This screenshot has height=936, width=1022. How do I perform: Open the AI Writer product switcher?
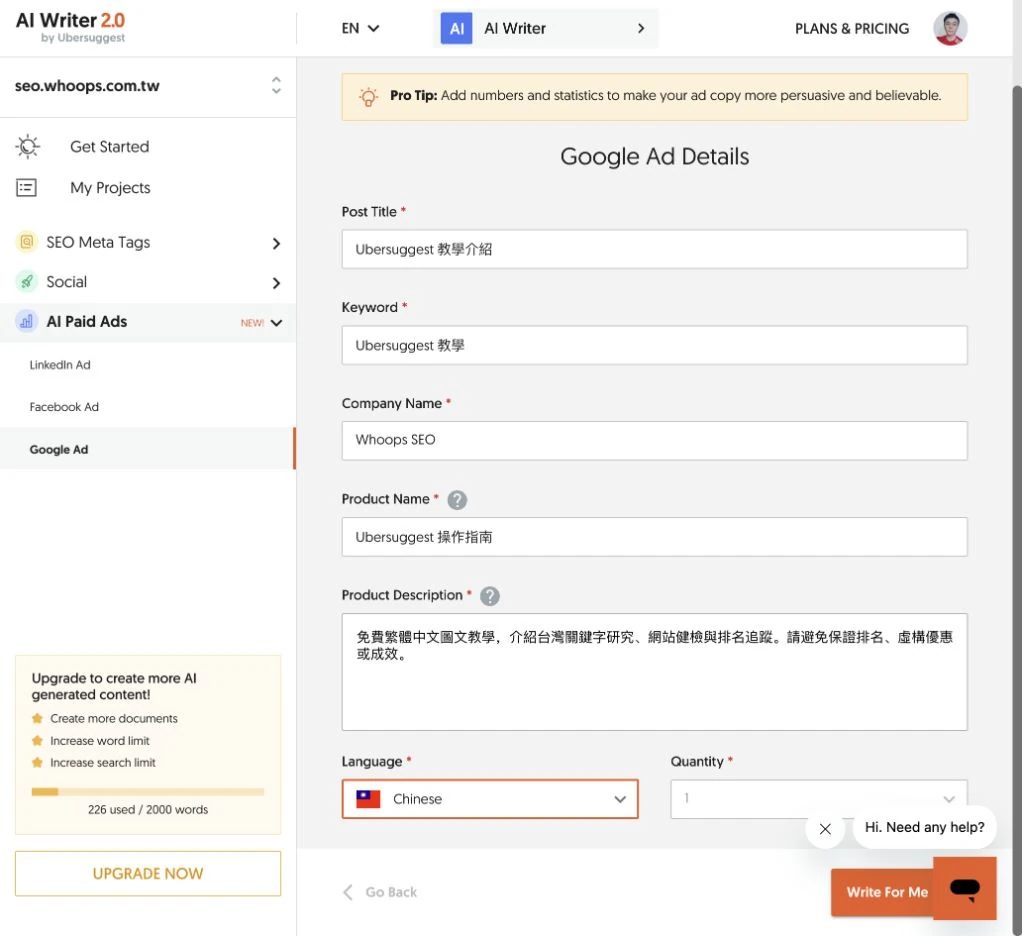pyautogui.click(x=546, y=28)
